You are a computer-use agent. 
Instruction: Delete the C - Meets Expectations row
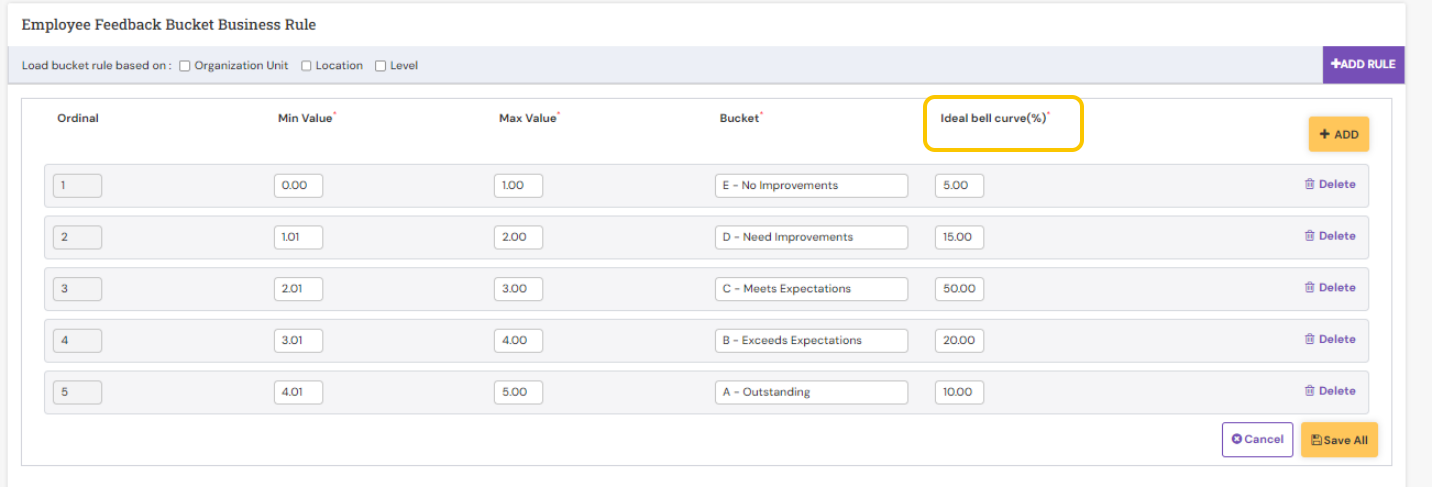point(1330,287)
